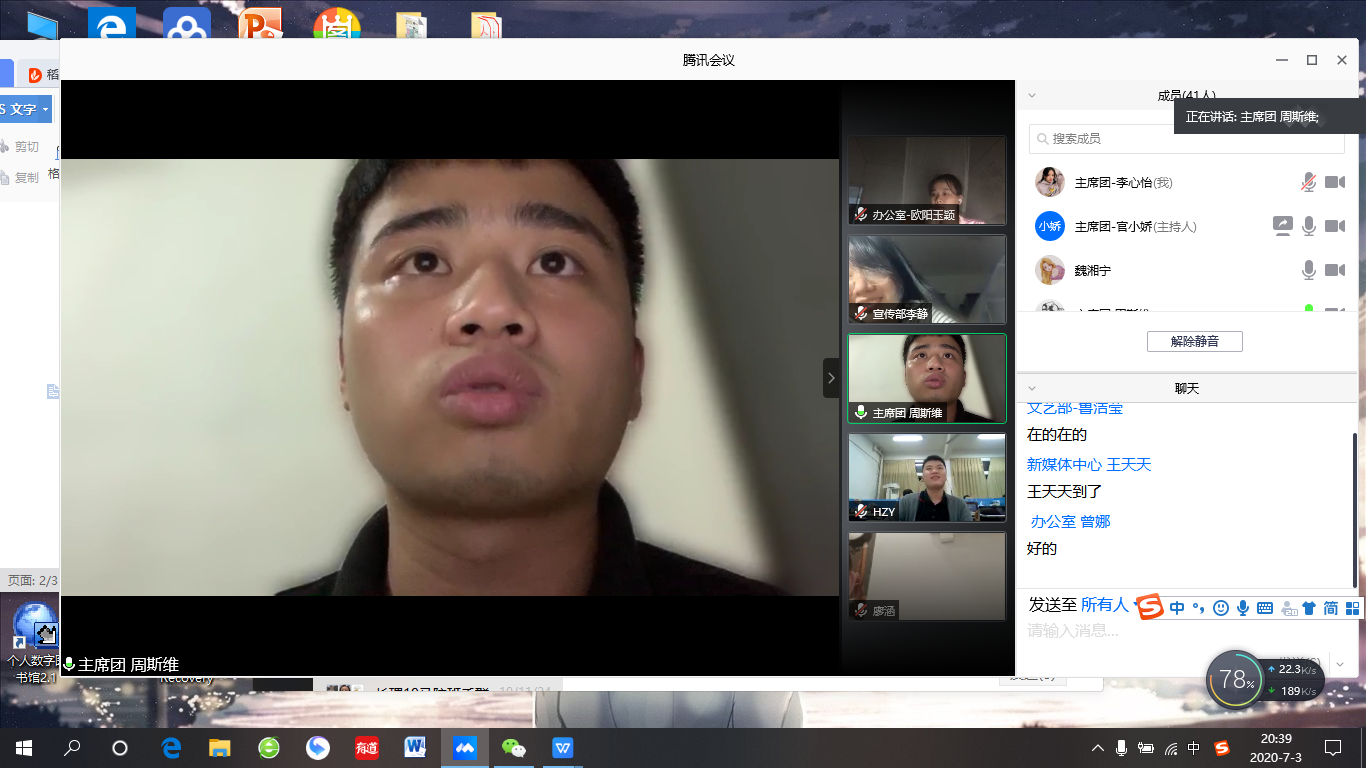Viewport: 1366px width, 768px height.
Task: Click camera icon next to 主席团-官小娇
Action: point(1335,226)
